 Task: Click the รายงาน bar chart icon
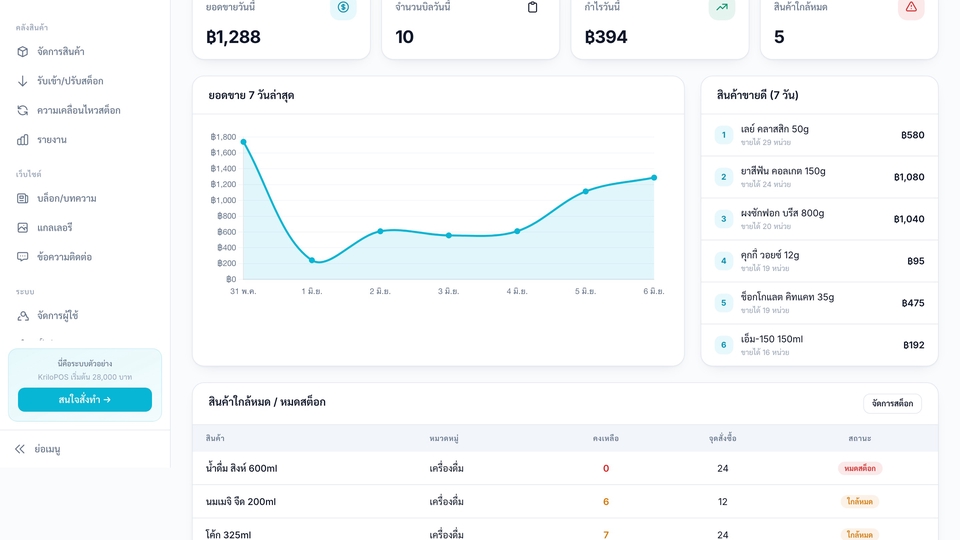(23, 140)
